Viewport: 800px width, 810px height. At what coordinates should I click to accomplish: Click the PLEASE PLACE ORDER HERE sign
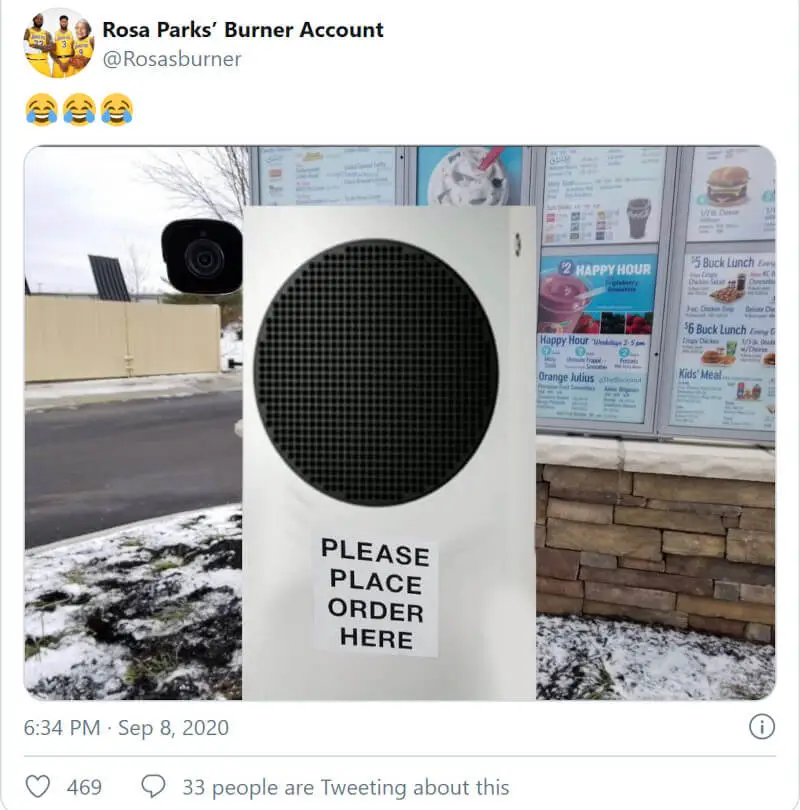pos(375,594)
